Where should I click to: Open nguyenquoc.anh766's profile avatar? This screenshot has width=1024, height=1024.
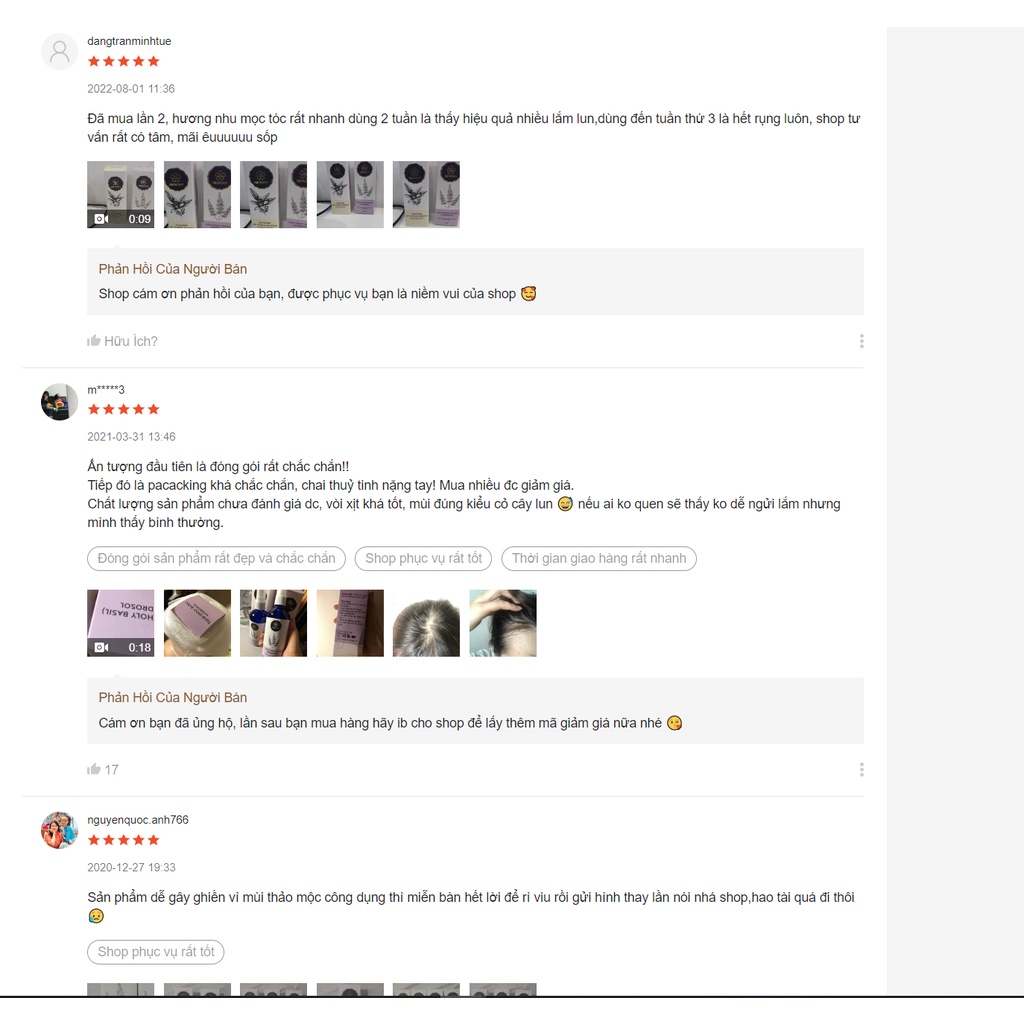(59, 830)
